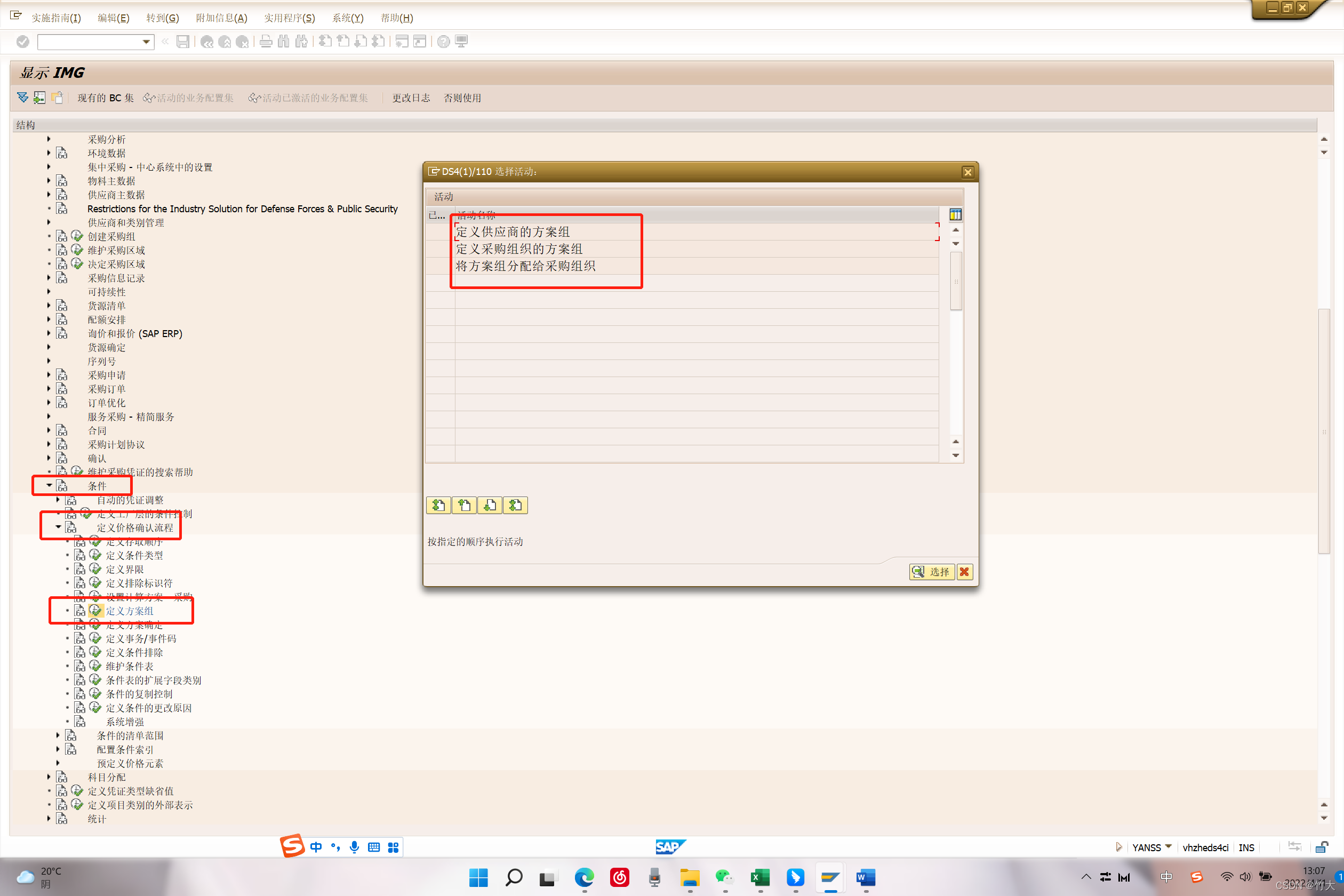Expand the 采购订单 tree node
Image resolution: width=1344 pixels, height=896 pixels.
pos(49,389)
